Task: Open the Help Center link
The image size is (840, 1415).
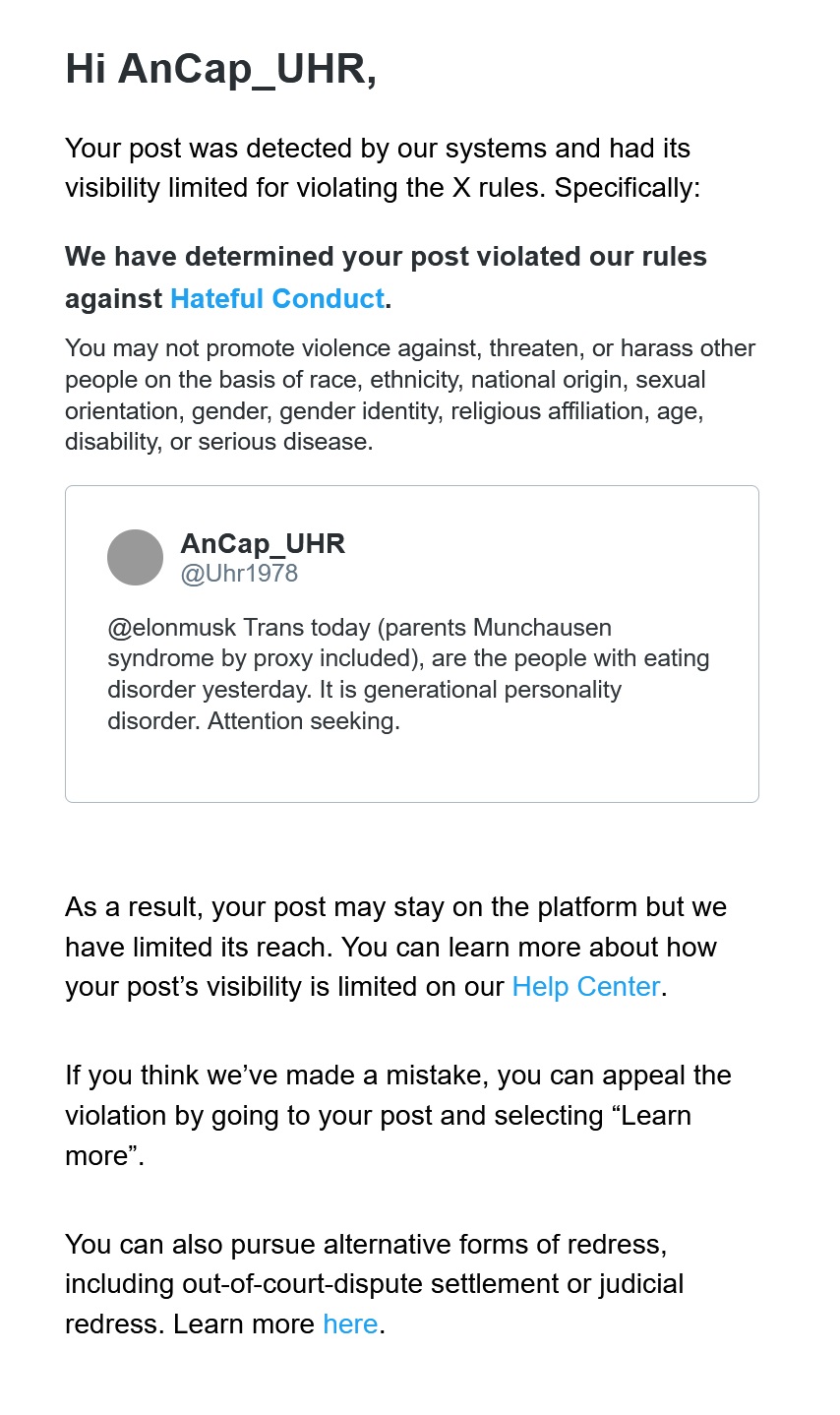Action: (x=585, y=987)
